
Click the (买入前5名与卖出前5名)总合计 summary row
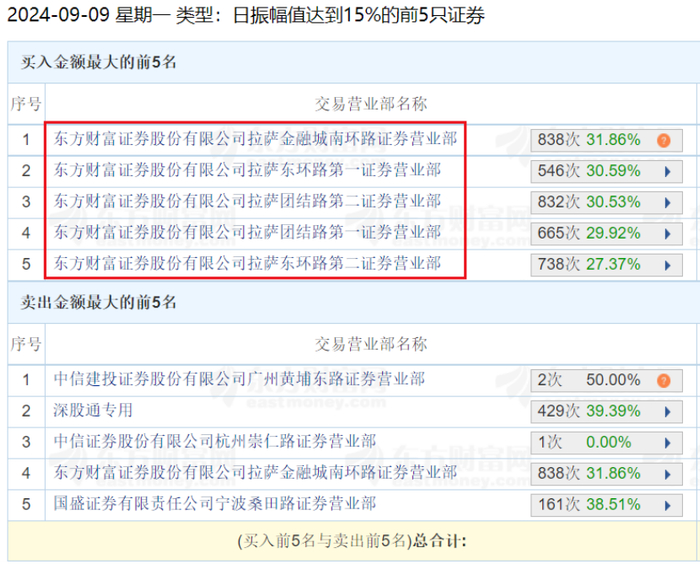[x=354, y=541]
